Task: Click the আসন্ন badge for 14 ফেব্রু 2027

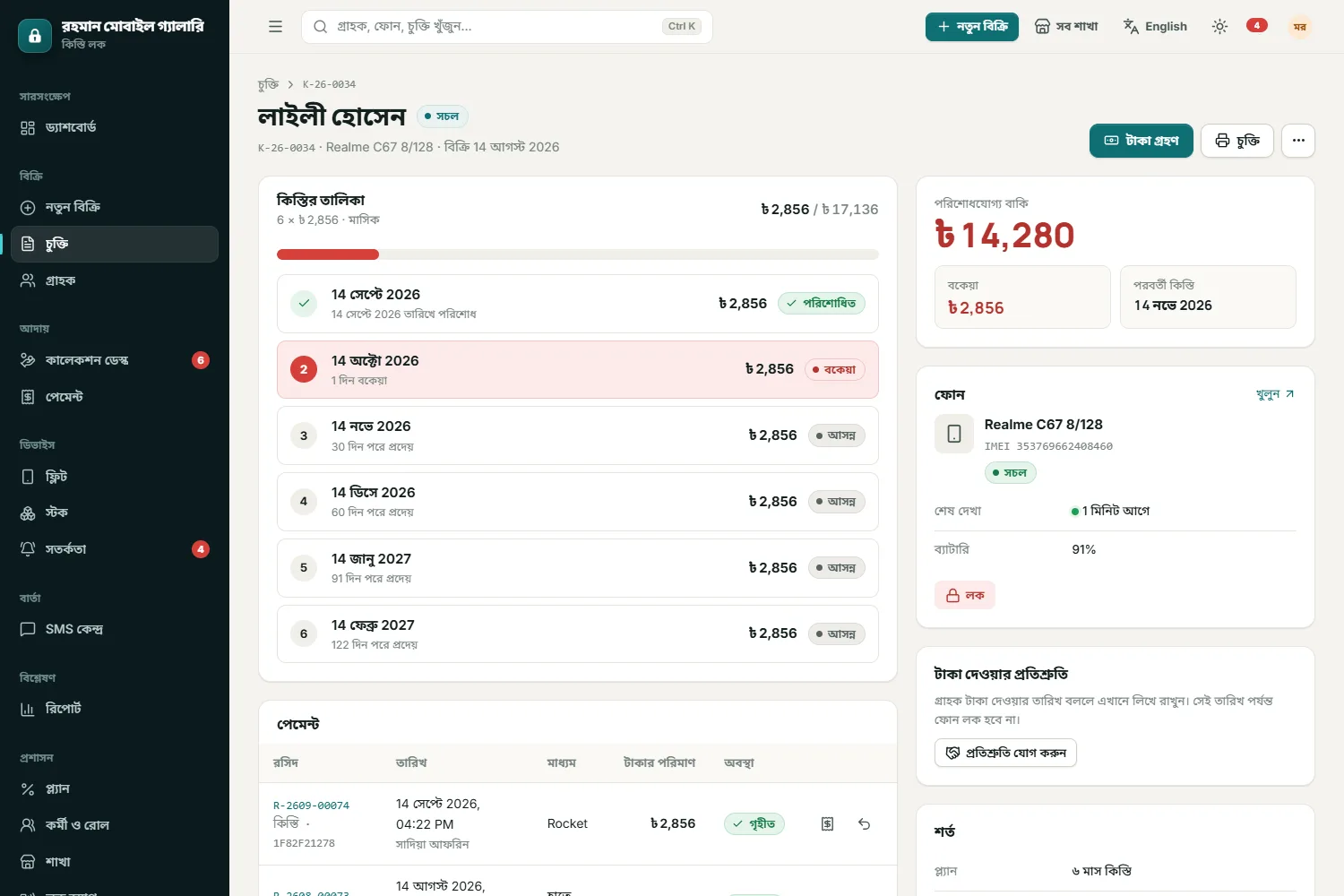Action: pyautogui.click(x=836, y=634)
